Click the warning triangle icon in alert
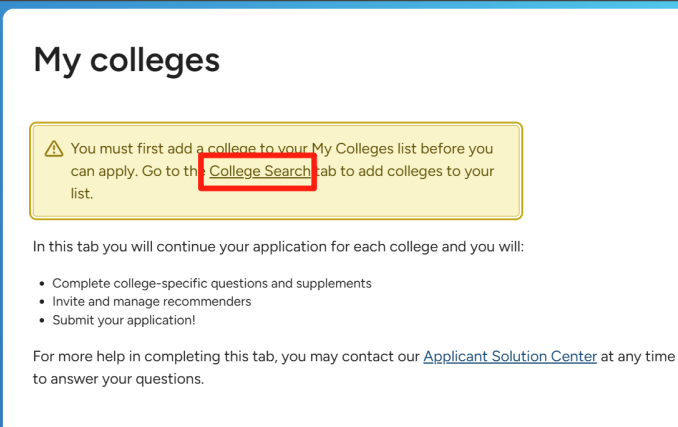Screen dimensions: 678x427 point(54,149)
